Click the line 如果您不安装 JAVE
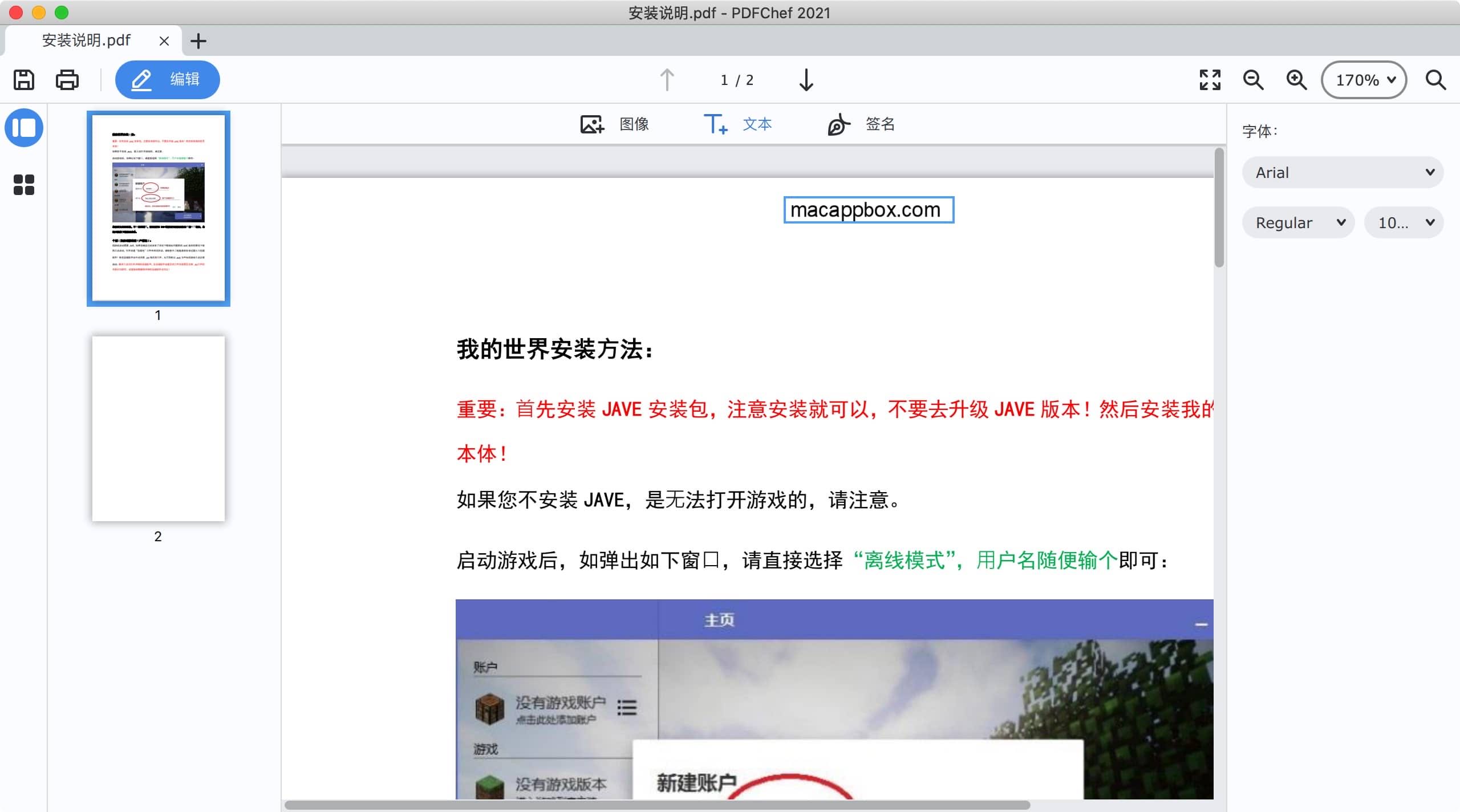1460x812 pixels. 678,500
